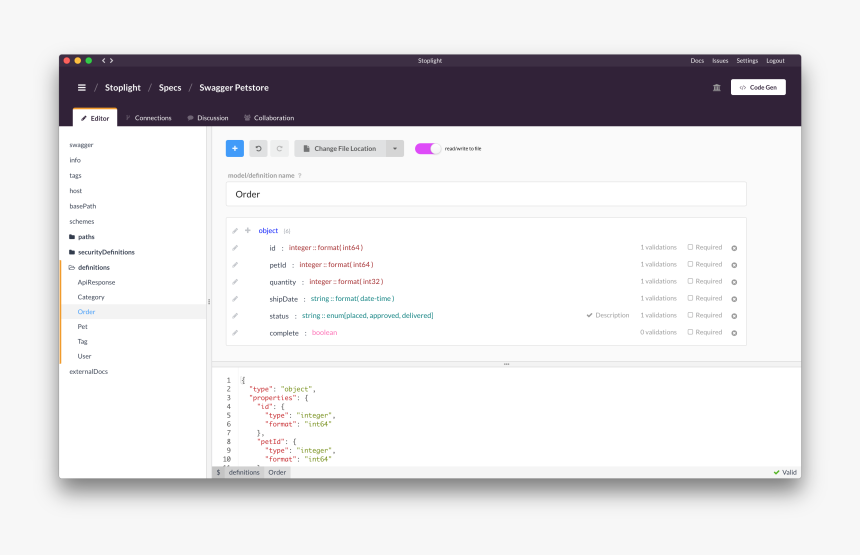This screenshot has height=555, width=860.
Task: Click pencil edit icon for petId row
Action: tap(235, 265)
